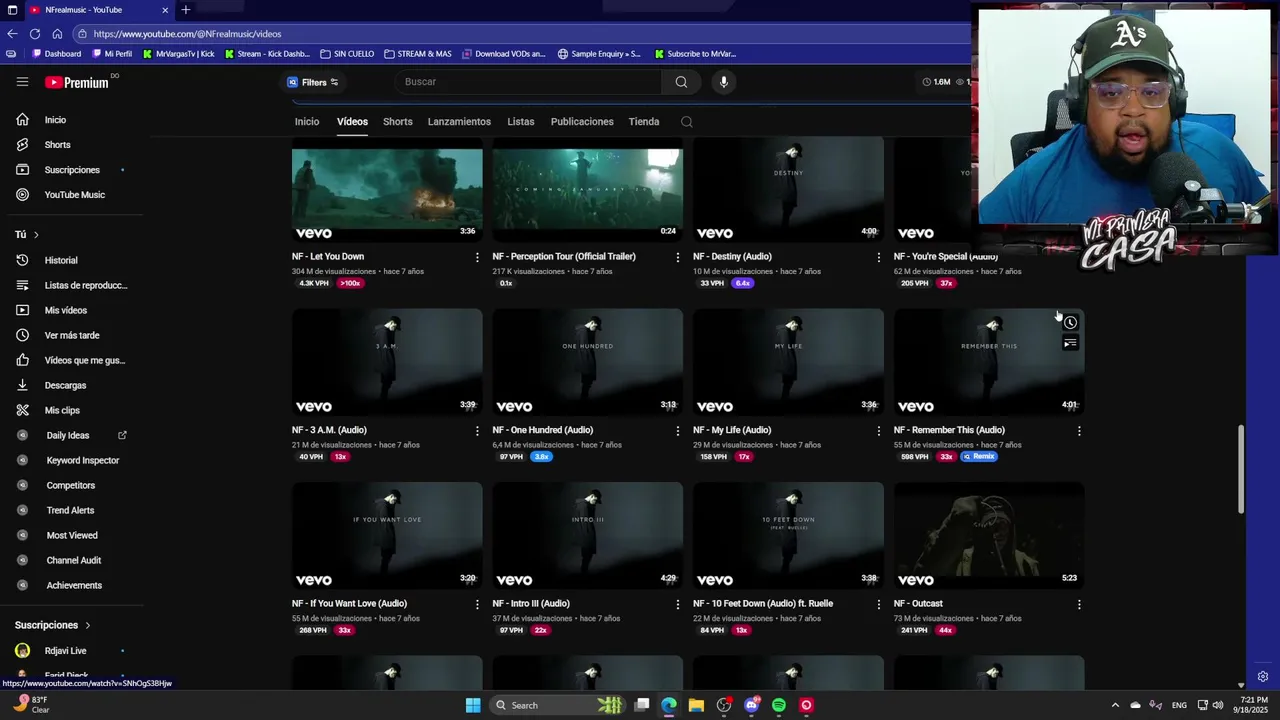The height and width of the screenshot is (720, 1280).
Task: Open options menu for NF - Let You Down
Action: point(477,257)
